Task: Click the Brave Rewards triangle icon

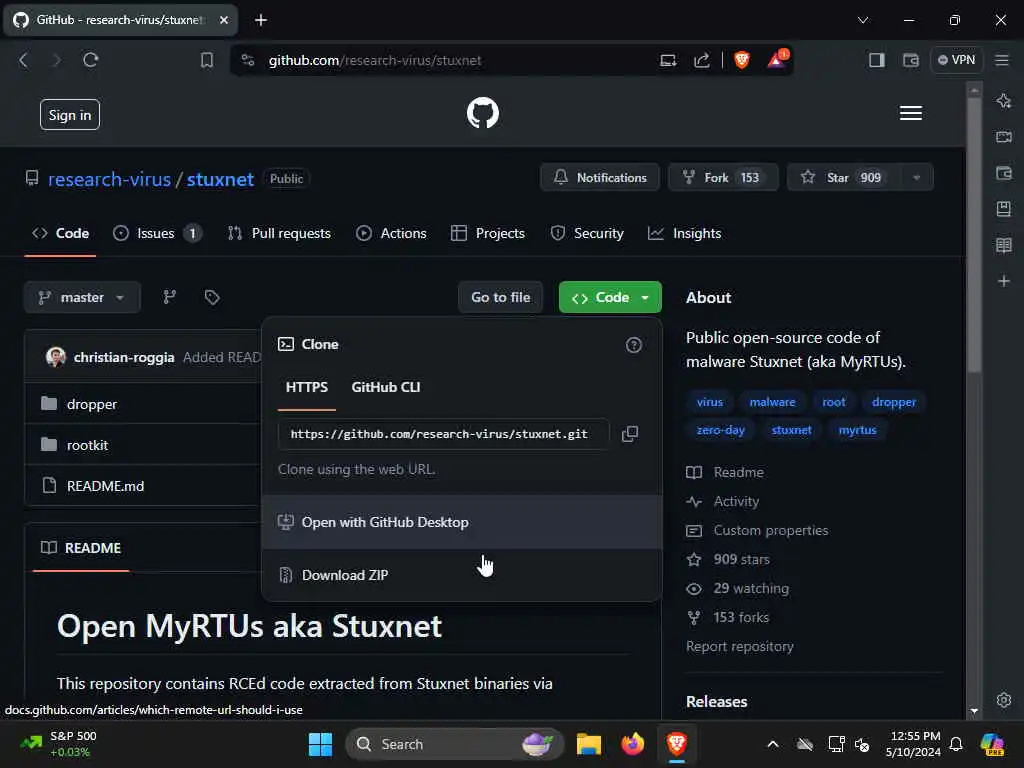Action: point(777,59)
